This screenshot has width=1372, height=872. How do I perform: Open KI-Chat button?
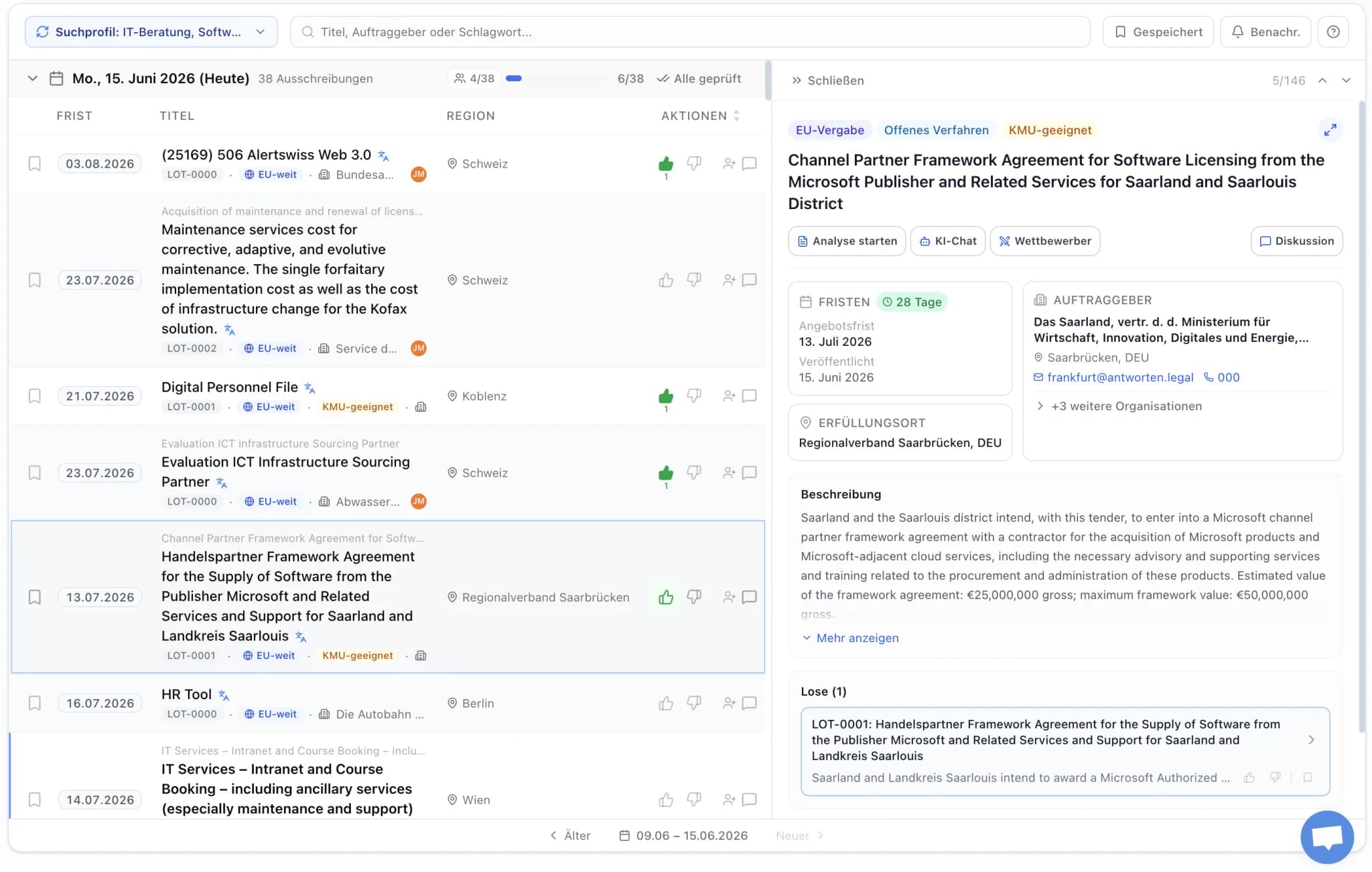tap(948, 241)
